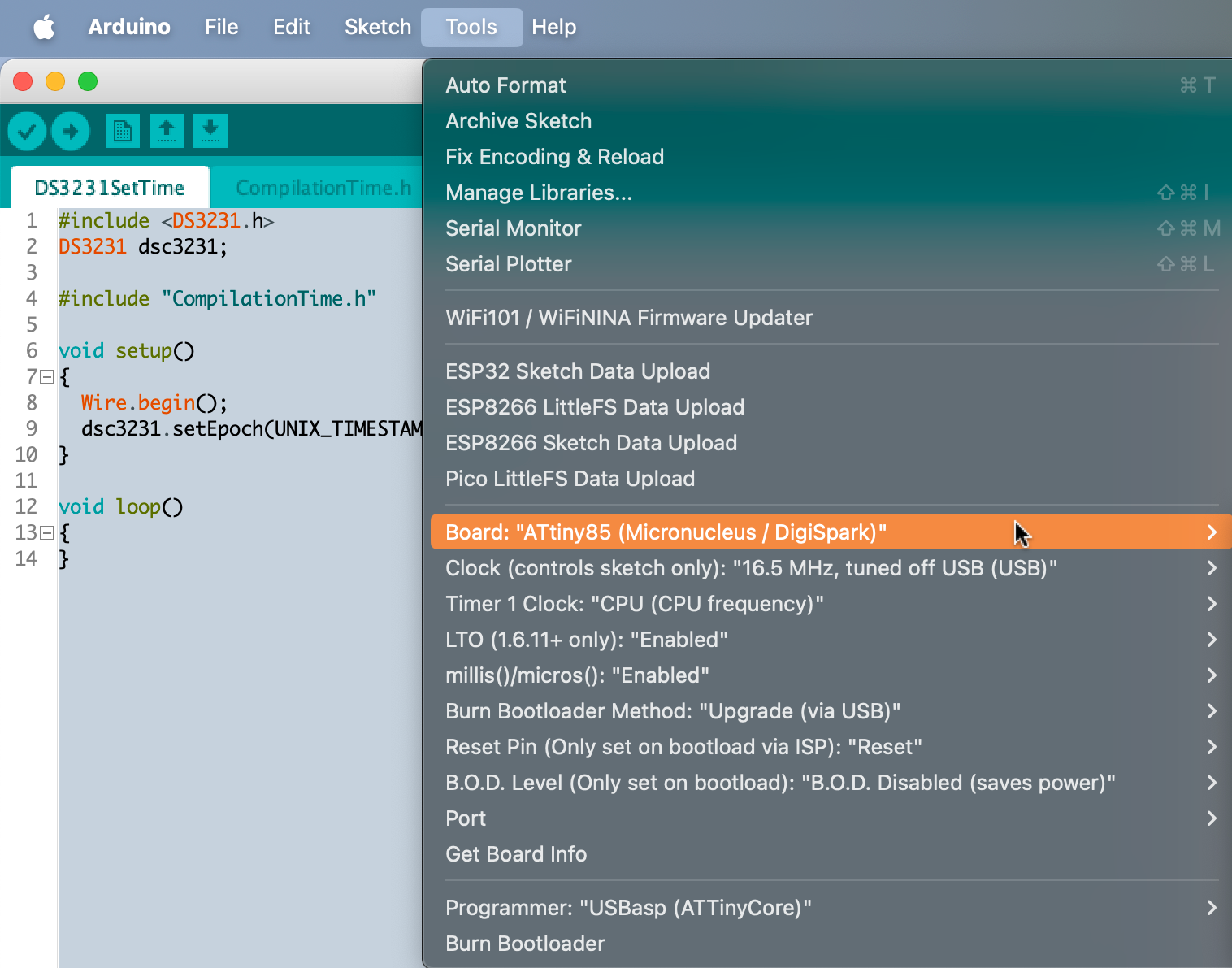Open the Port menu entry
Screen dimensions: 1232x968
(x=831, y=818)
